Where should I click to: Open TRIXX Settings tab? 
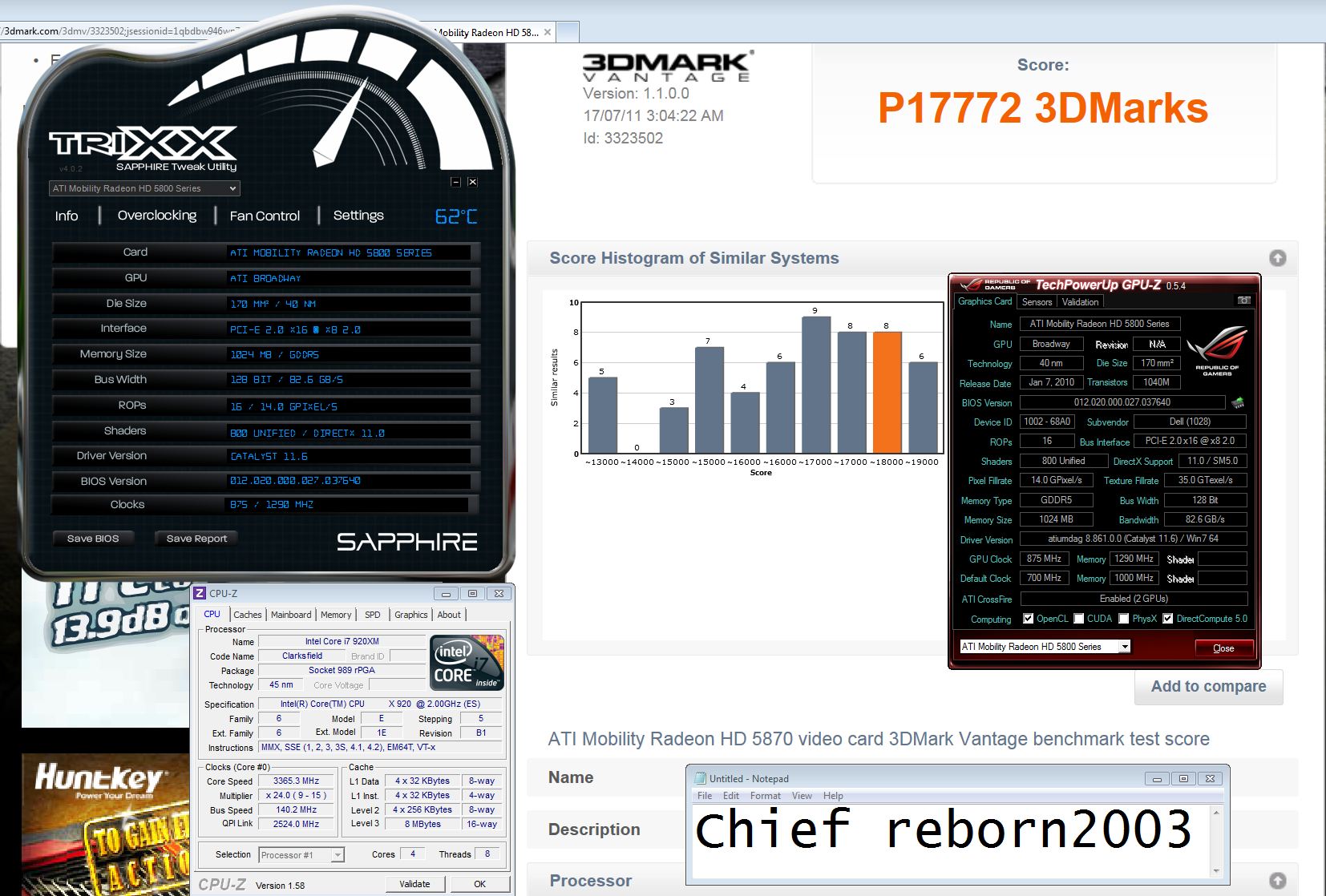coord(358,216)
